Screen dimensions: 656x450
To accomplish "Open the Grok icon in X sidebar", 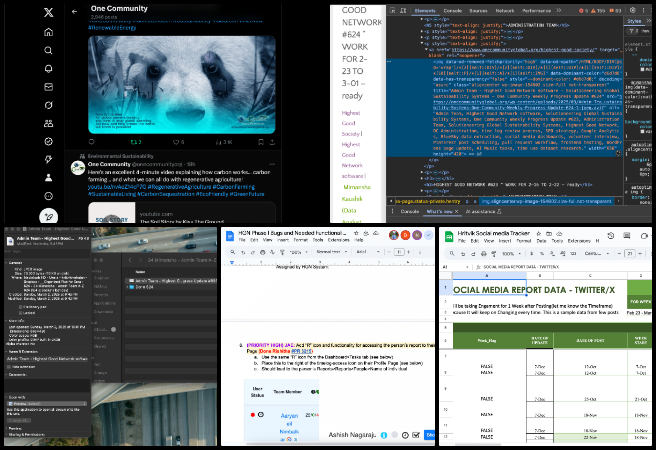I will [x=49, y=105].
